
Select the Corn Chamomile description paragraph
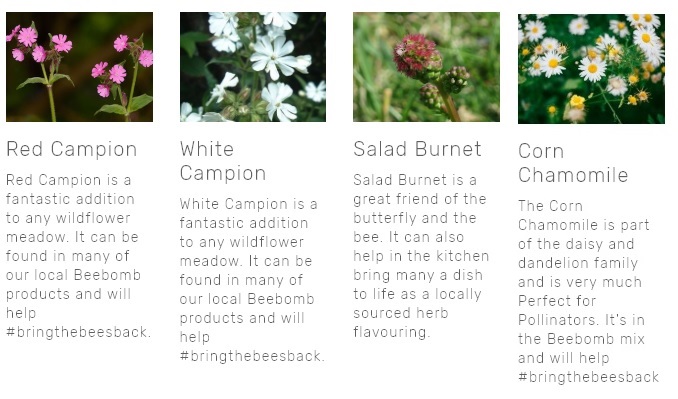click(588, 291)
